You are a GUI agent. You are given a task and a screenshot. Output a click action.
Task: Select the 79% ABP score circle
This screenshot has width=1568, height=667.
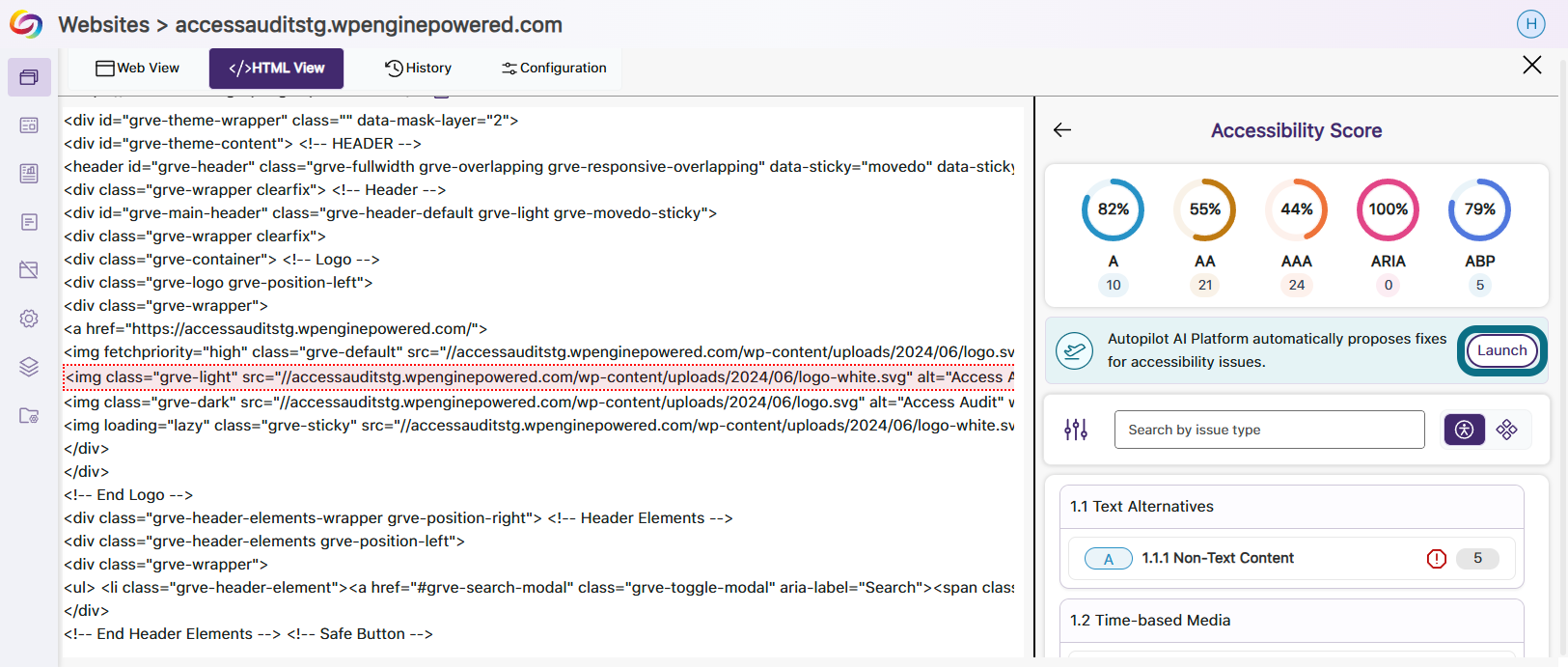[x=1479, y=209]
